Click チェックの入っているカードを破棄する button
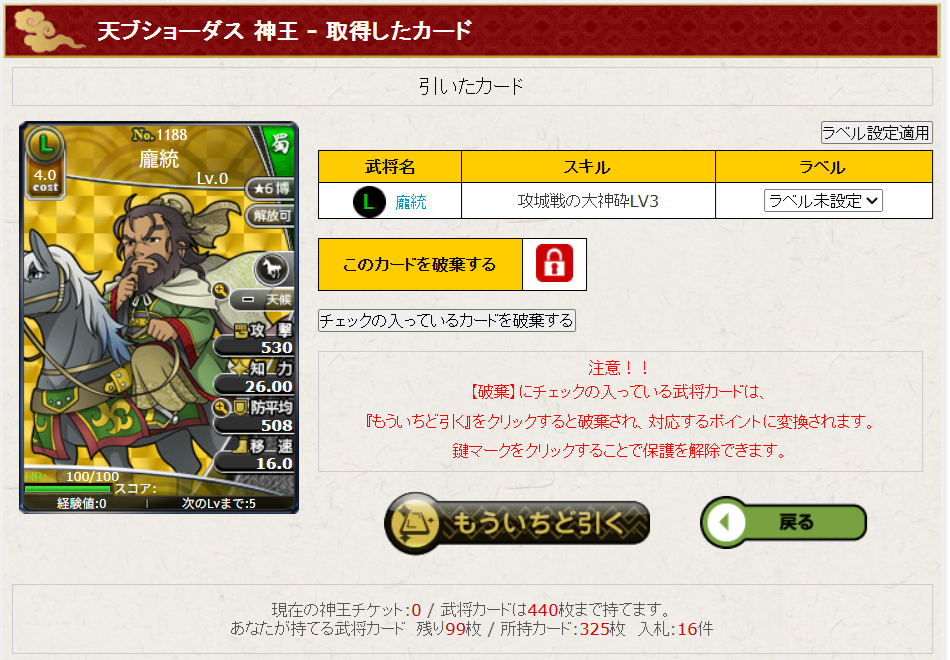 pos(447,321)
